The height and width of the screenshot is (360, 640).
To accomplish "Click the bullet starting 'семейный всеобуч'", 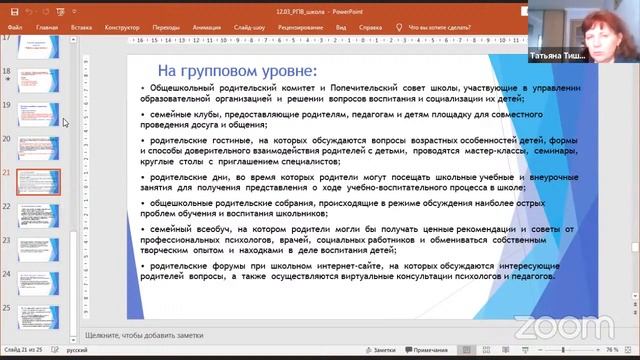I will click(x=357, y=240).
